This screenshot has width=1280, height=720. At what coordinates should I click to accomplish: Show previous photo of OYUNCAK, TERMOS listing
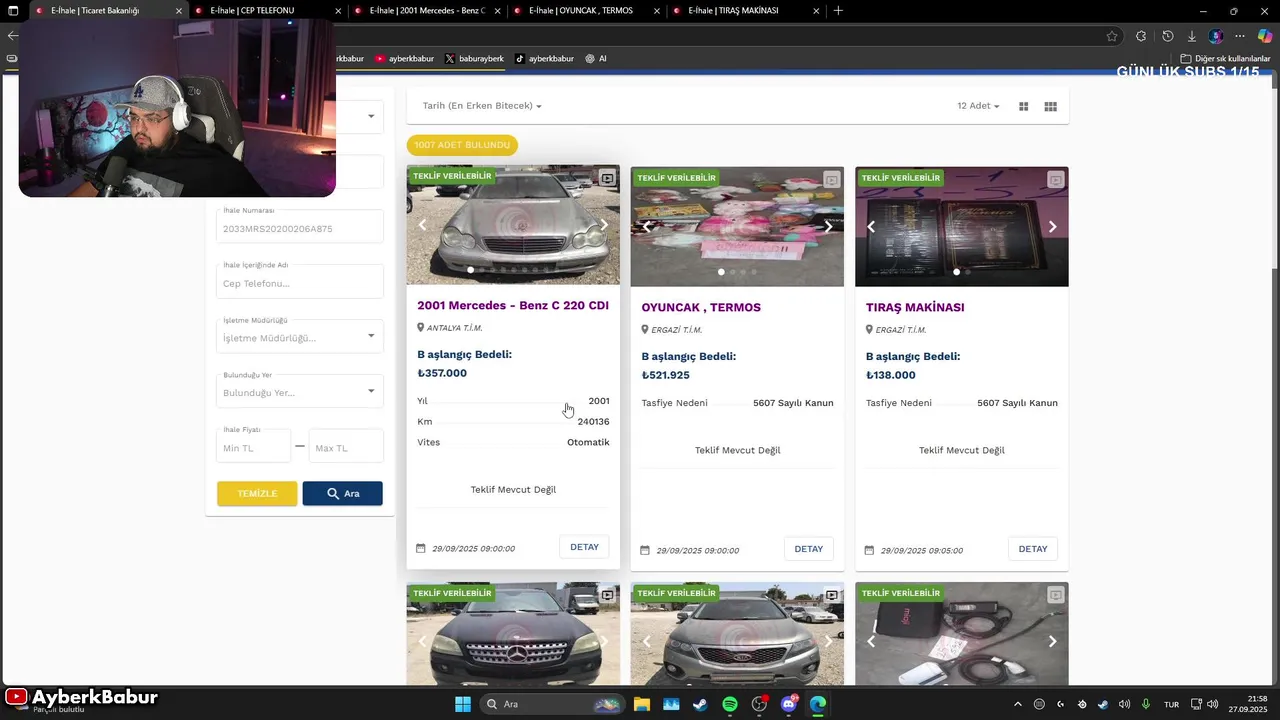coord(646,227)
